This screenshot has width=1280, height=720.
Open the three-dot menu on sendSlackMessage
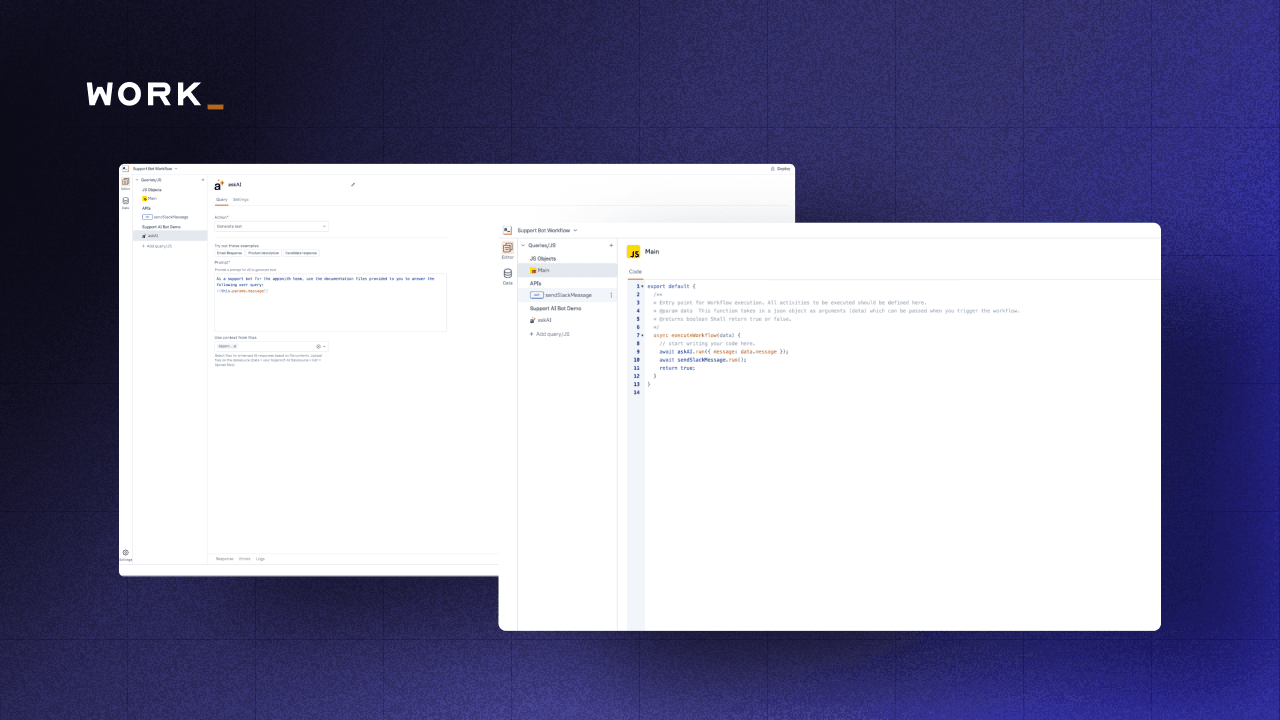(x=611, y=295)
